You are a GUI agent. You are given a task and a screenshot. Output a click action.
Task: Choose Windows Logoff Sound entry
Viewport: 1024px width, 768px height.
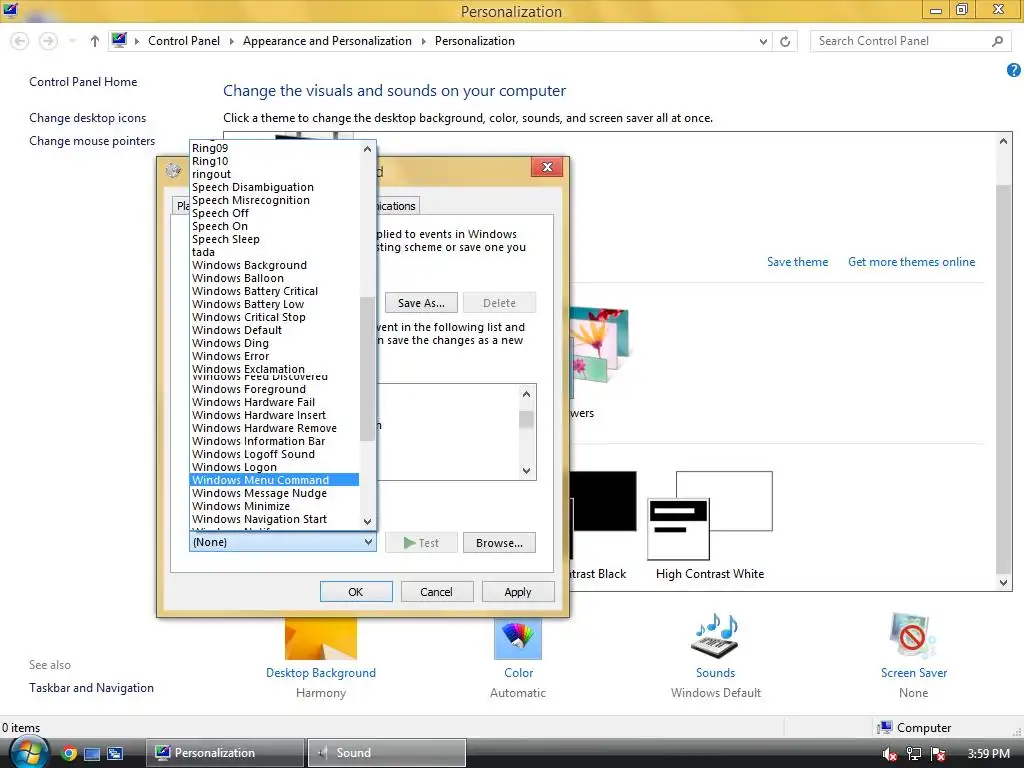click(274, 454)
